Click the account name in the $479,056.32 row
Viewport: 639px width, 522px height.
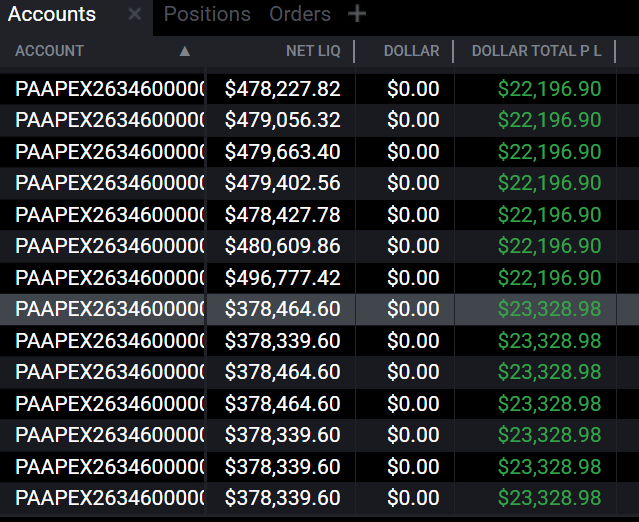(110, 120)
